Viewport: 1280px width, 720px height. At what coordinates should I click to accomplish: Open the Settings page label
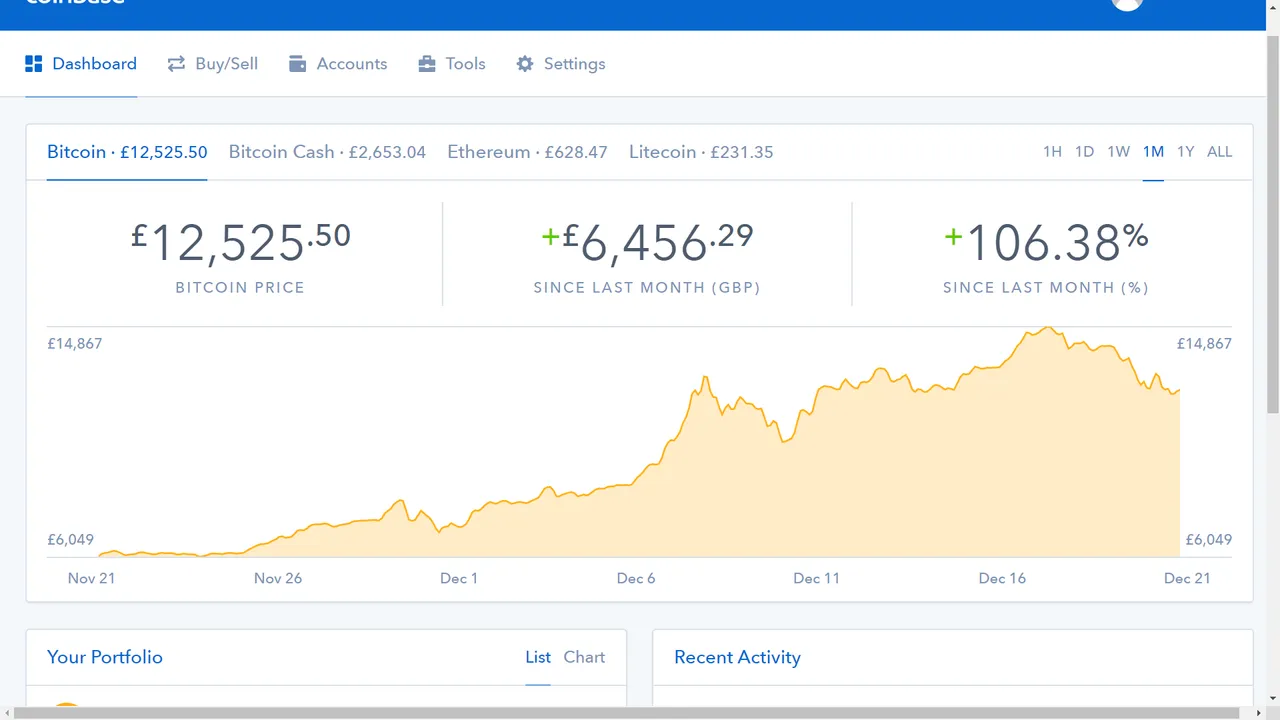pos(575,64)
